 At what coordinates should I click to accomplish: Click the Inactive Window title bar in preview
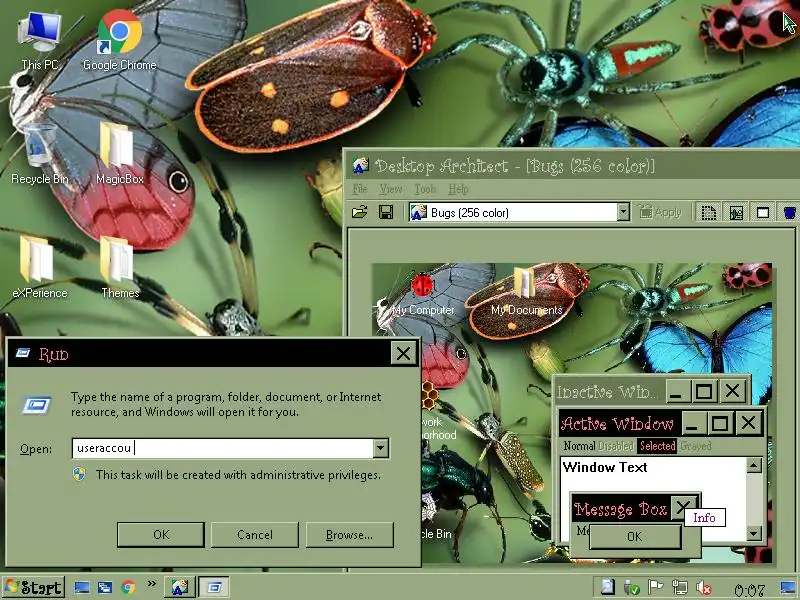pos(610,391)
